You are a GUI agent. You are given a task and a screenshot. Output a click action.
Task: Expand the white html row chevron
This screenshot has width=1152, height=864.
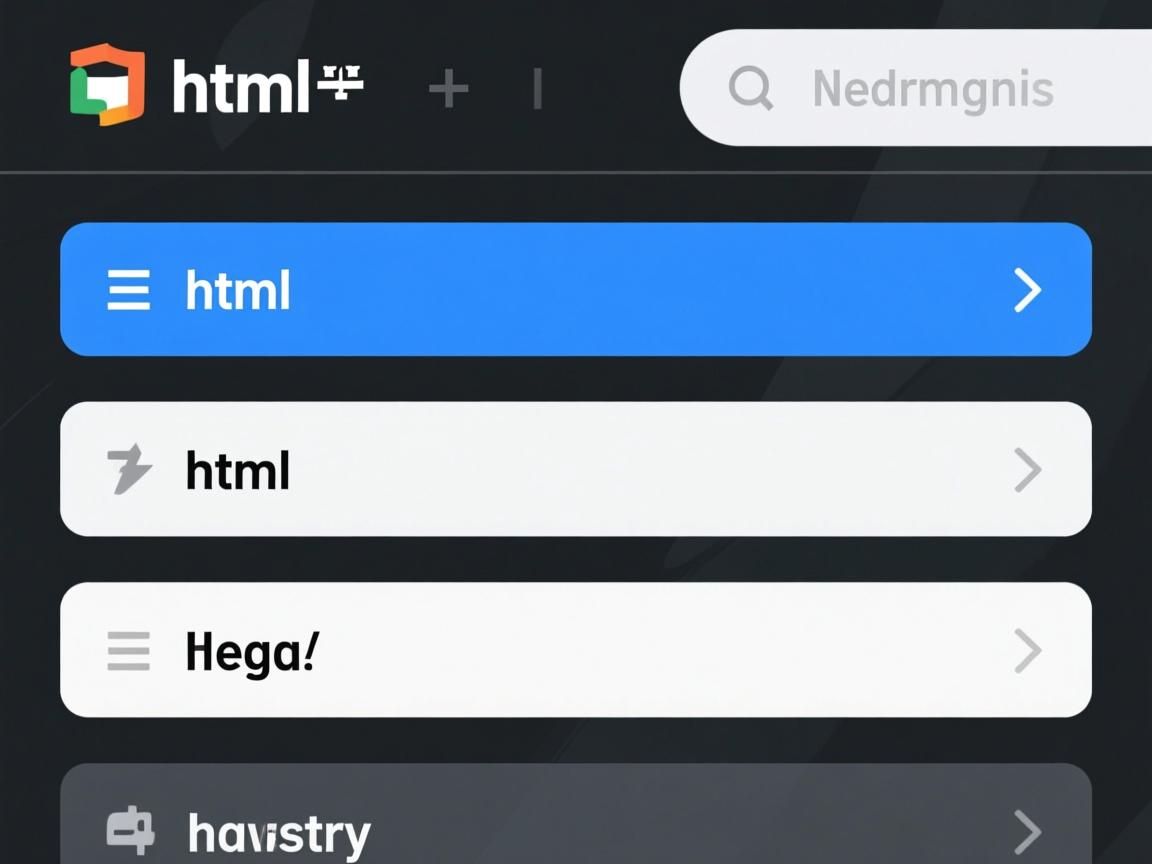(x=1027, y=470)
